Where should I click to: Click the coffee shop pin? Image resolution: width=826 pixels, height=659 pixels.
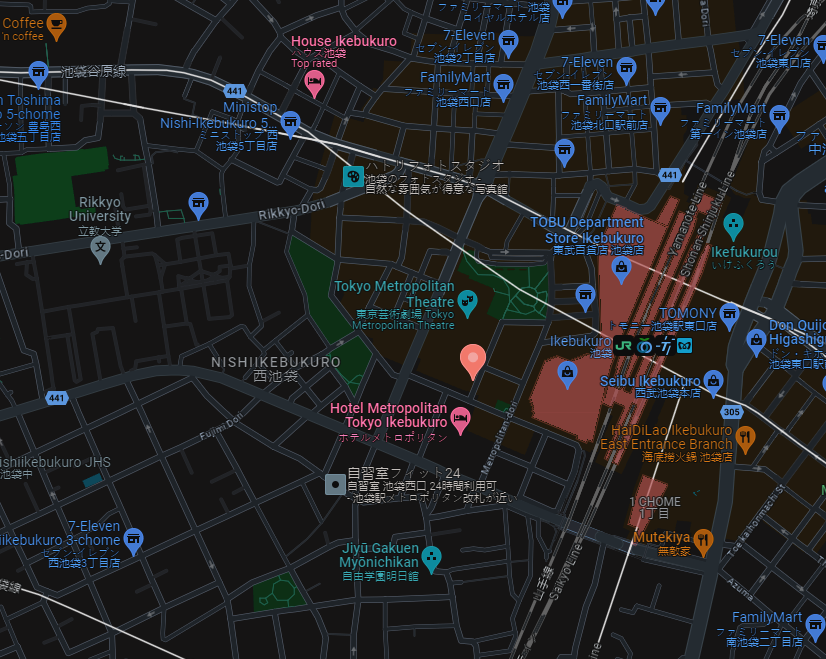pyautogui.click(x=56, y=26)
